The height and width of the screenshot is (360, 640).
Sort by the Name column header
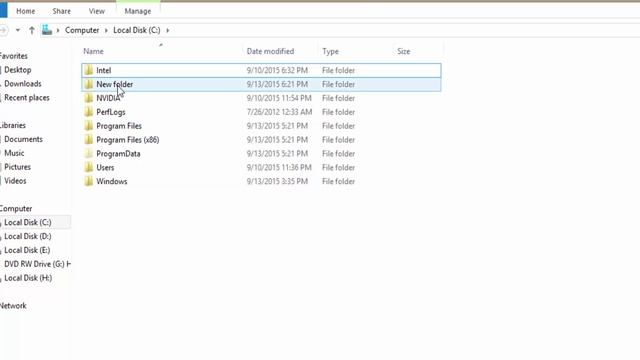coord(93,51)
